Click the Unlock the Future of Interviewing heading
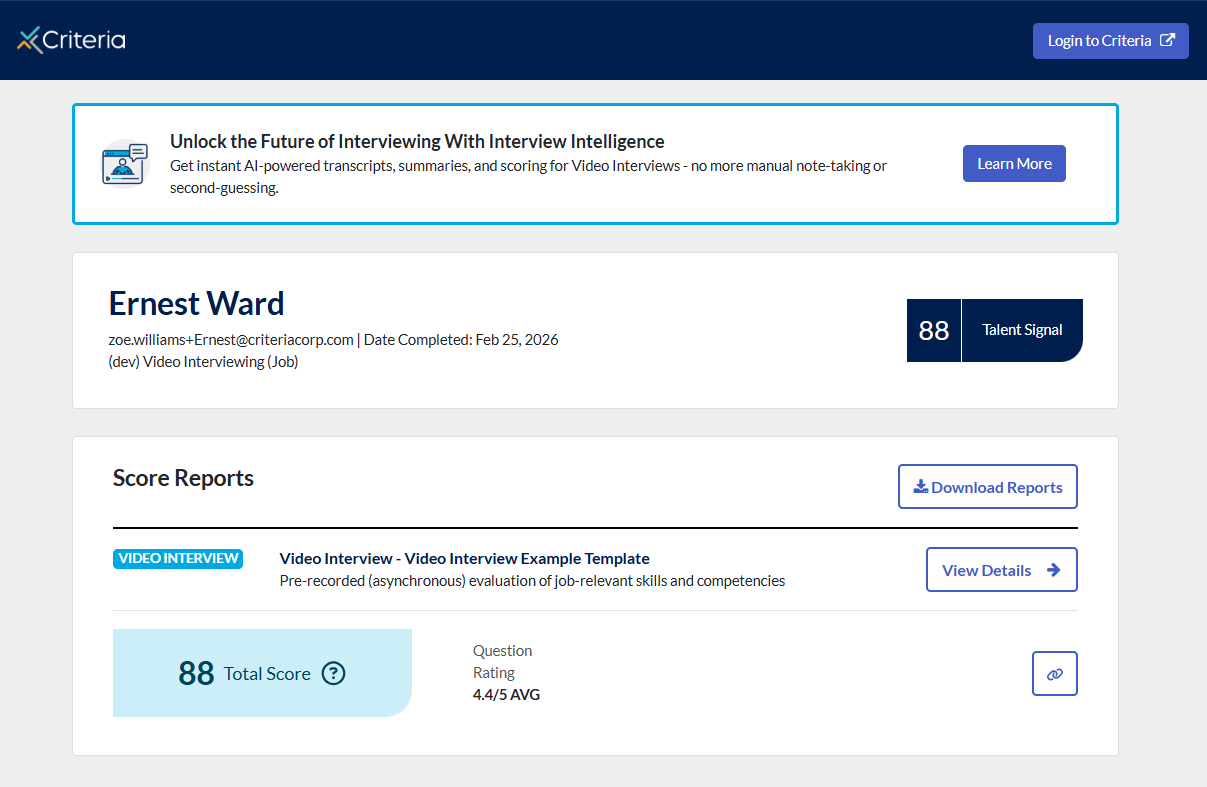Screen dimensions: 1207x787 click(x=417, y=141)
